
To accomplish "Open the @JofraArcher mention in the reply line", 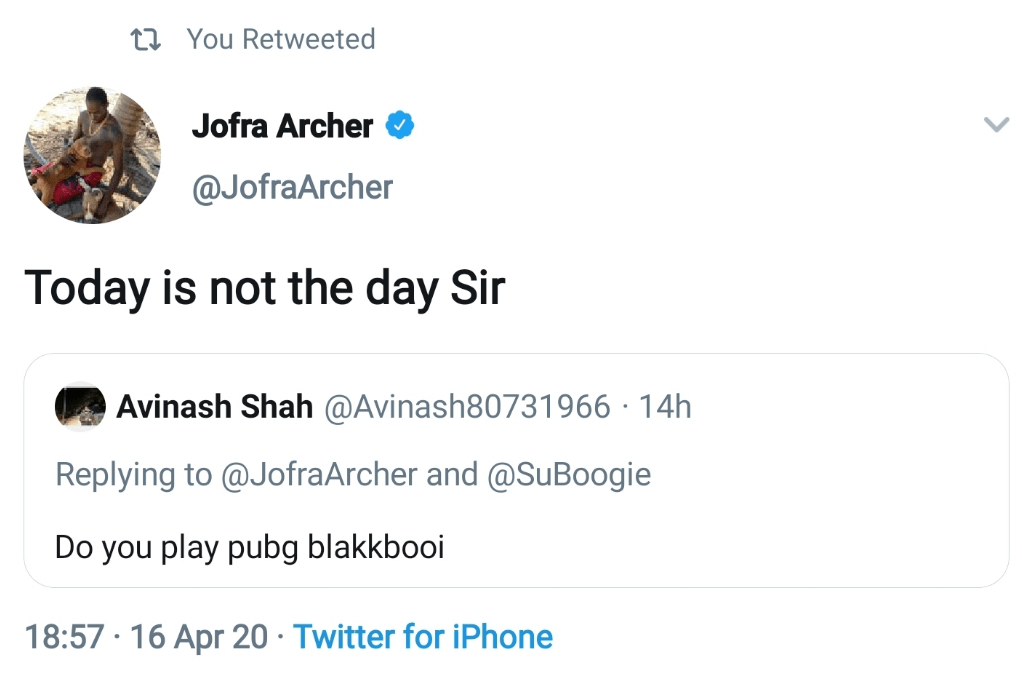I will tap(318, 474).
